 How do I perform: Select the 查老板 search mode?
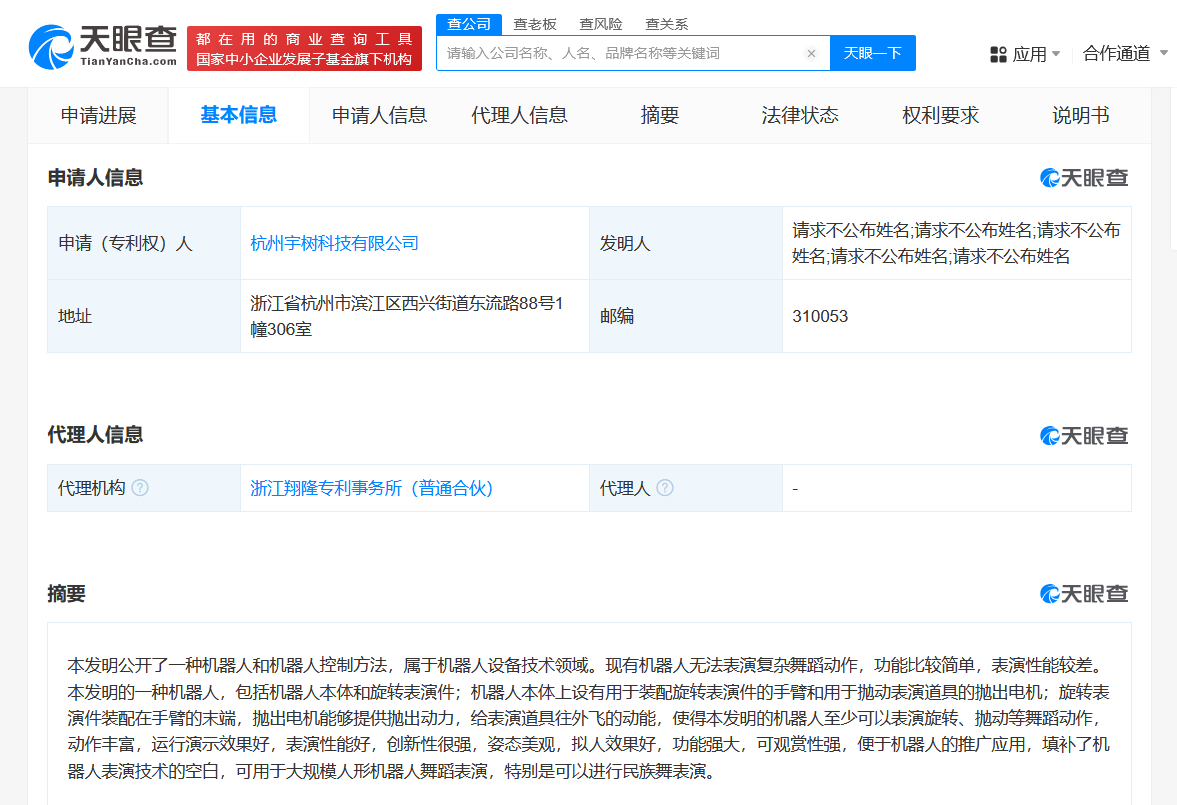(535, 24)
